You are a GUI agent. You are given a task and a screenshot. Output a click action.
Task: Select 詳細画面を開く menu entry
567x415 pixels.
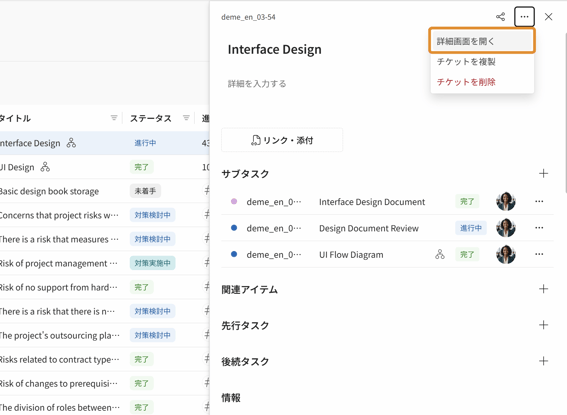click(x=482, y=41)
